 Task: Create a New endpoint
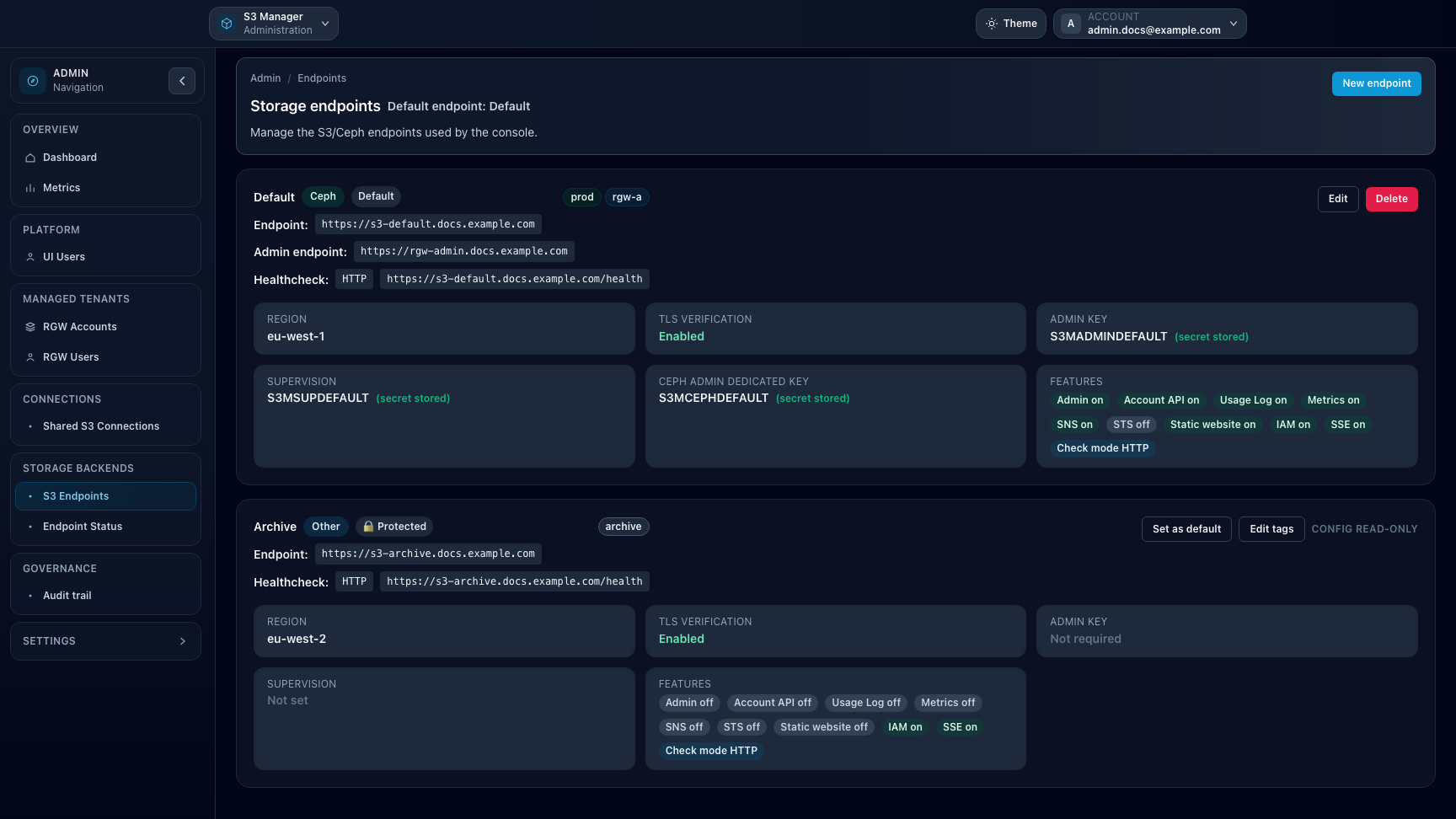click(1376, 83)
